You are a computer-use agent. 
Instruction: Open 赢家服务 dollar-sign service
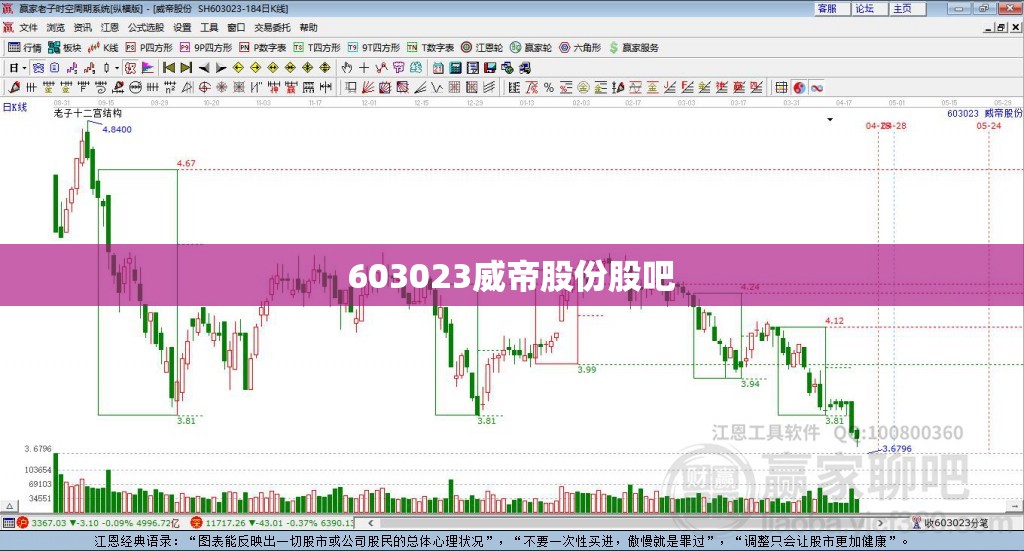(x=634, y=47)
